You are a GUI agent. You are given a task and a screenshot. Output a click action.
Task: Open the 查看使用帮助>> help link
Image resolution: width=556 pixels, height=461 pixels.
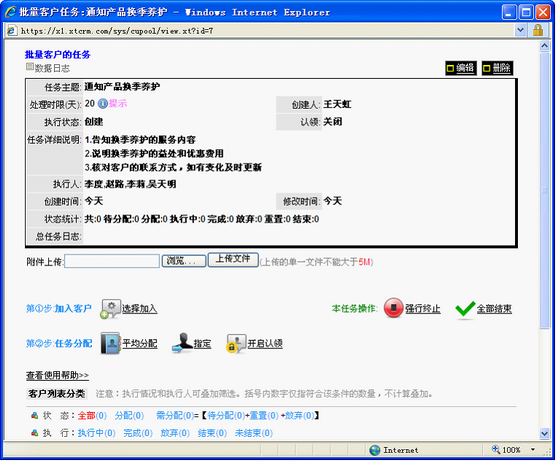pos(57,375)
